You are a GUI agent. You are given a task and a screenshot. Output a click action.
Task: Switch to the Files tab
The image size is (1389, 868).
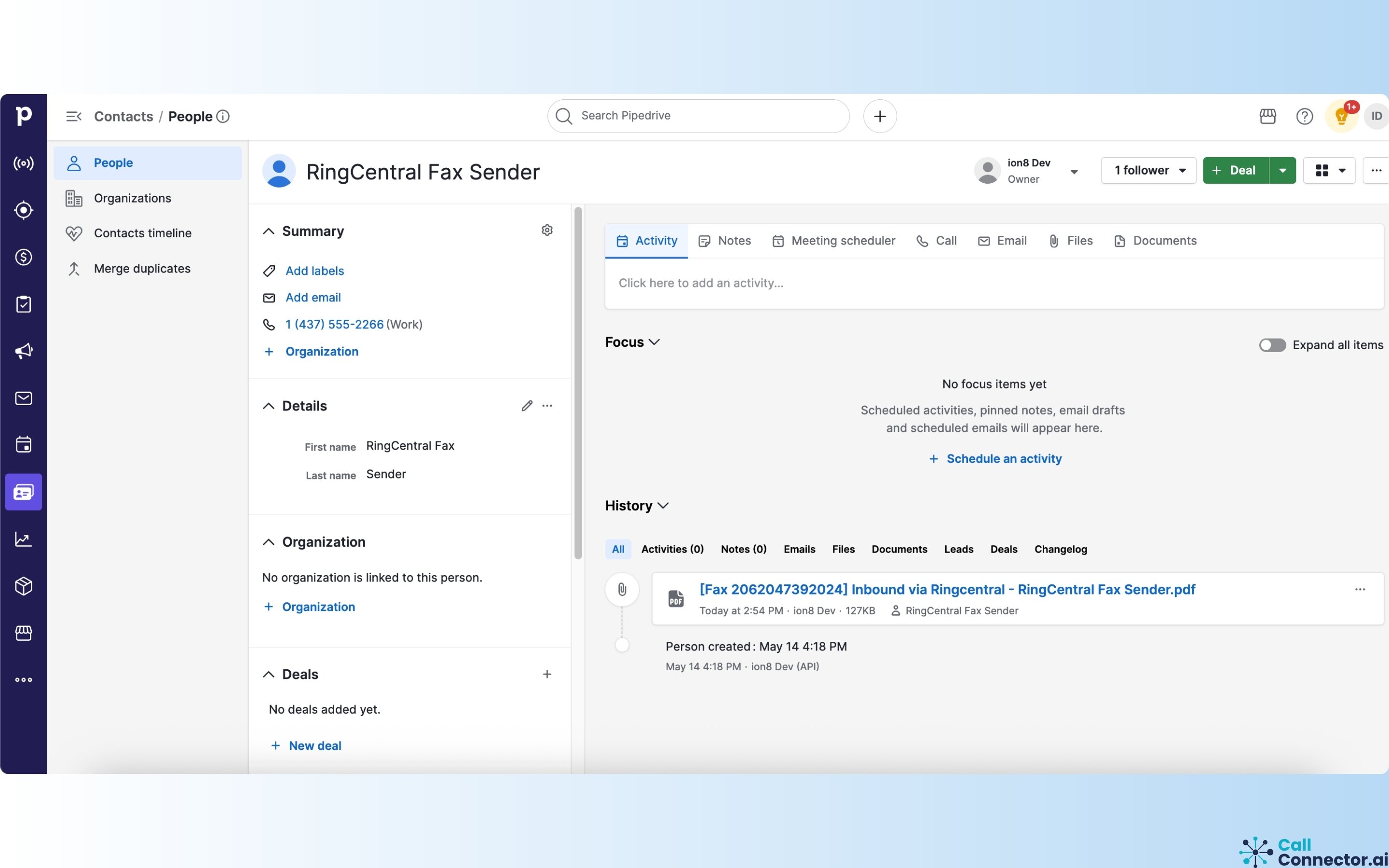(1071, 241)
